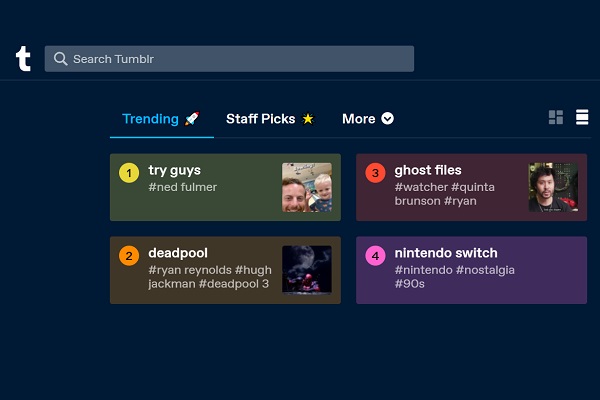The width and height of the screenshot is (600, 400).
Task: Click the yellow number 1 badge
Action: click(129, 173)
